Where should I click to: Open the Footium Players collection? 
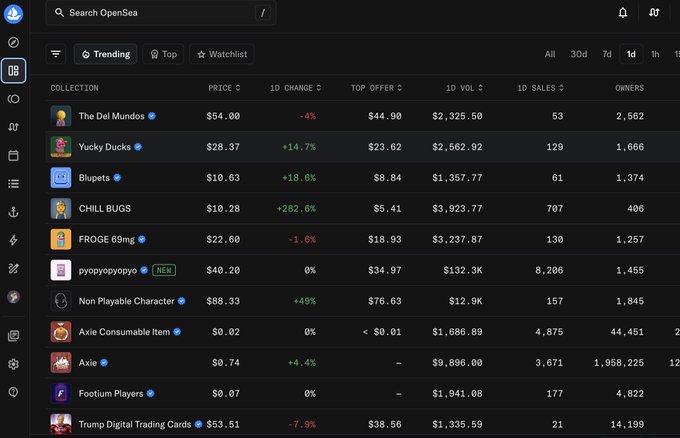pos(111,393)
